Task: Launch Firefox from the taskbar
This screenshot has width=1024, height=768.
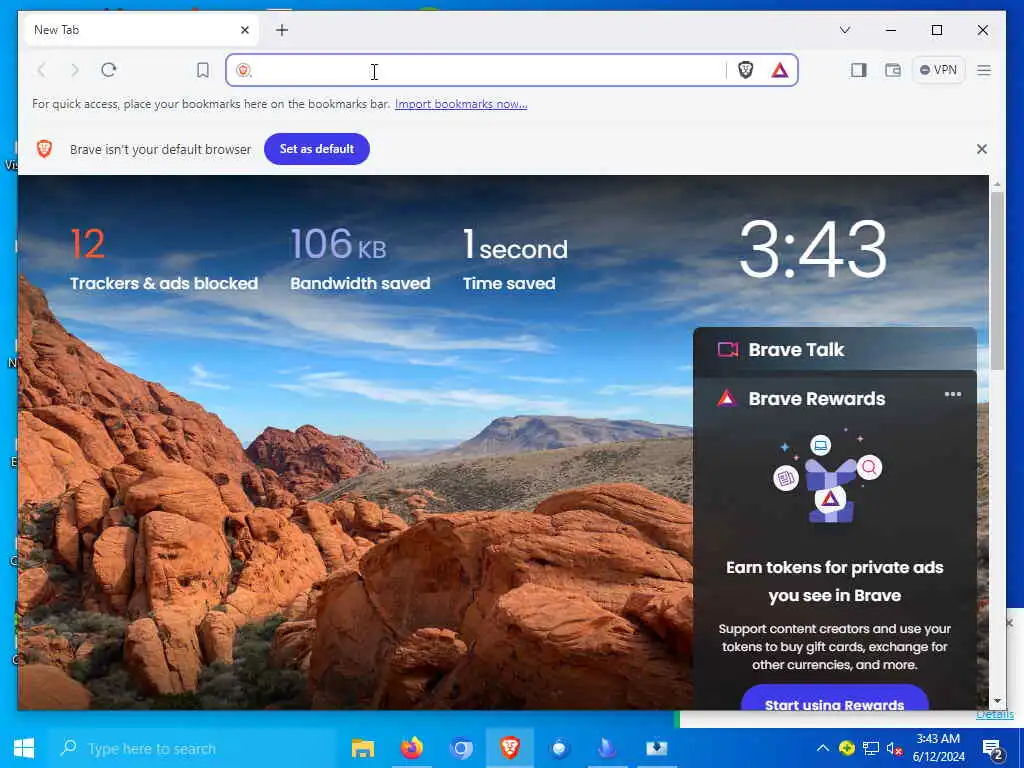Action: coord(412,748)
